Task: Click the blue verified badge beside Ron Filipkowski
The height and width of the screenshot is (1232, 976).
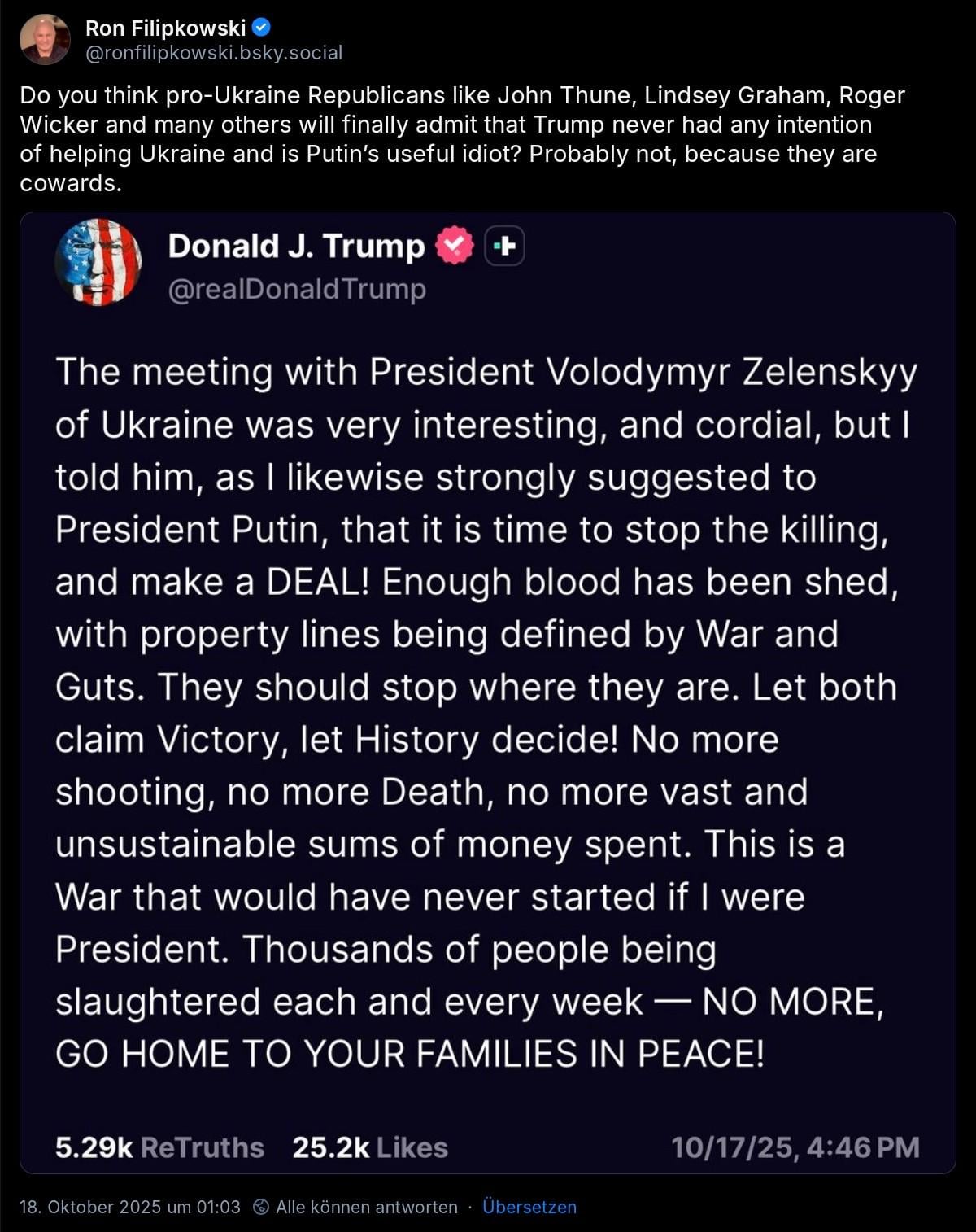Action: pyautogui.click(x=261, y=28)
